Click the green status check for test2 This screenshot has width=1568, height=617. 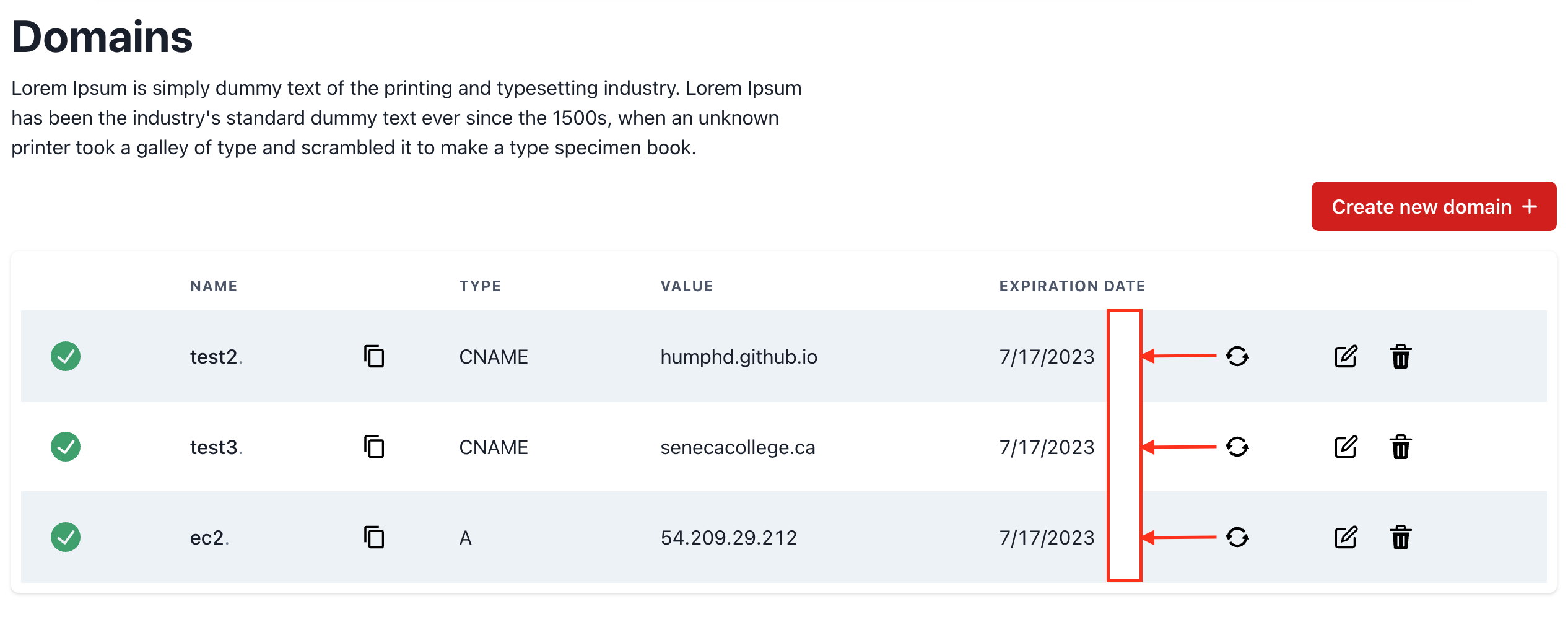click(x=66, y=357)
